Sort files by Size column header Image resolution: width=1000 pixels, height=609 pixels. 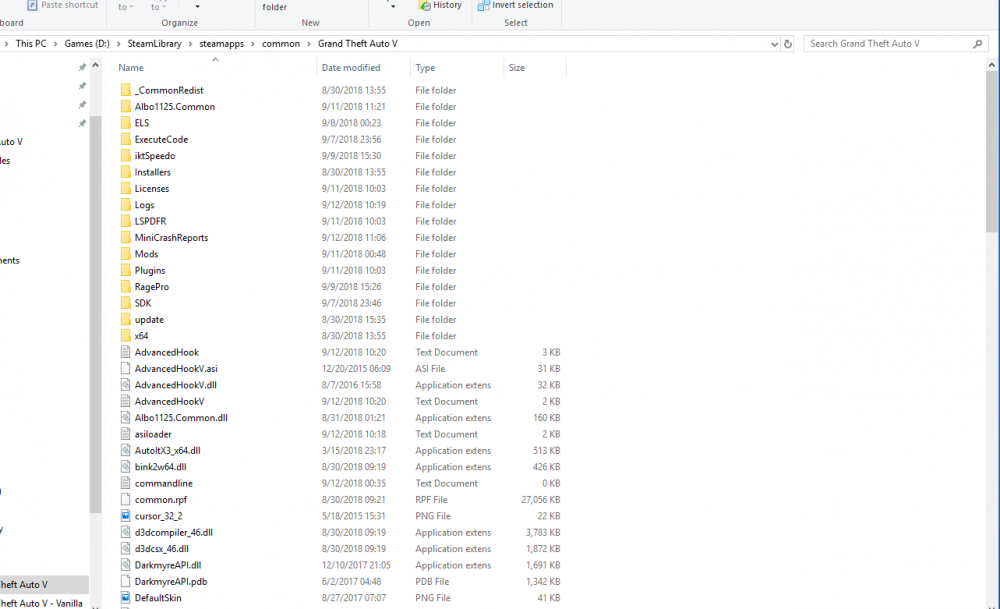click(x=517, y=68)
